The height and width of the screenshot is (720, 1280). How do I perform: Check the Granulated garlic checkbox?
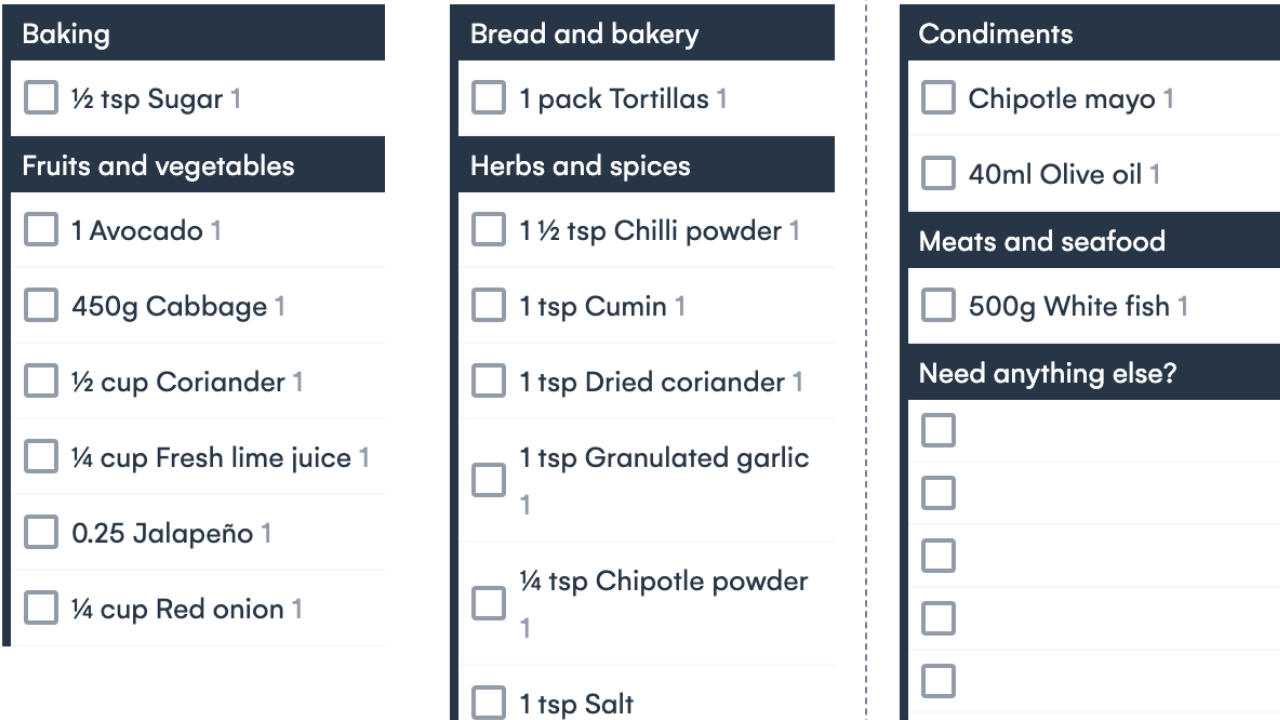(x=489, y=480)
